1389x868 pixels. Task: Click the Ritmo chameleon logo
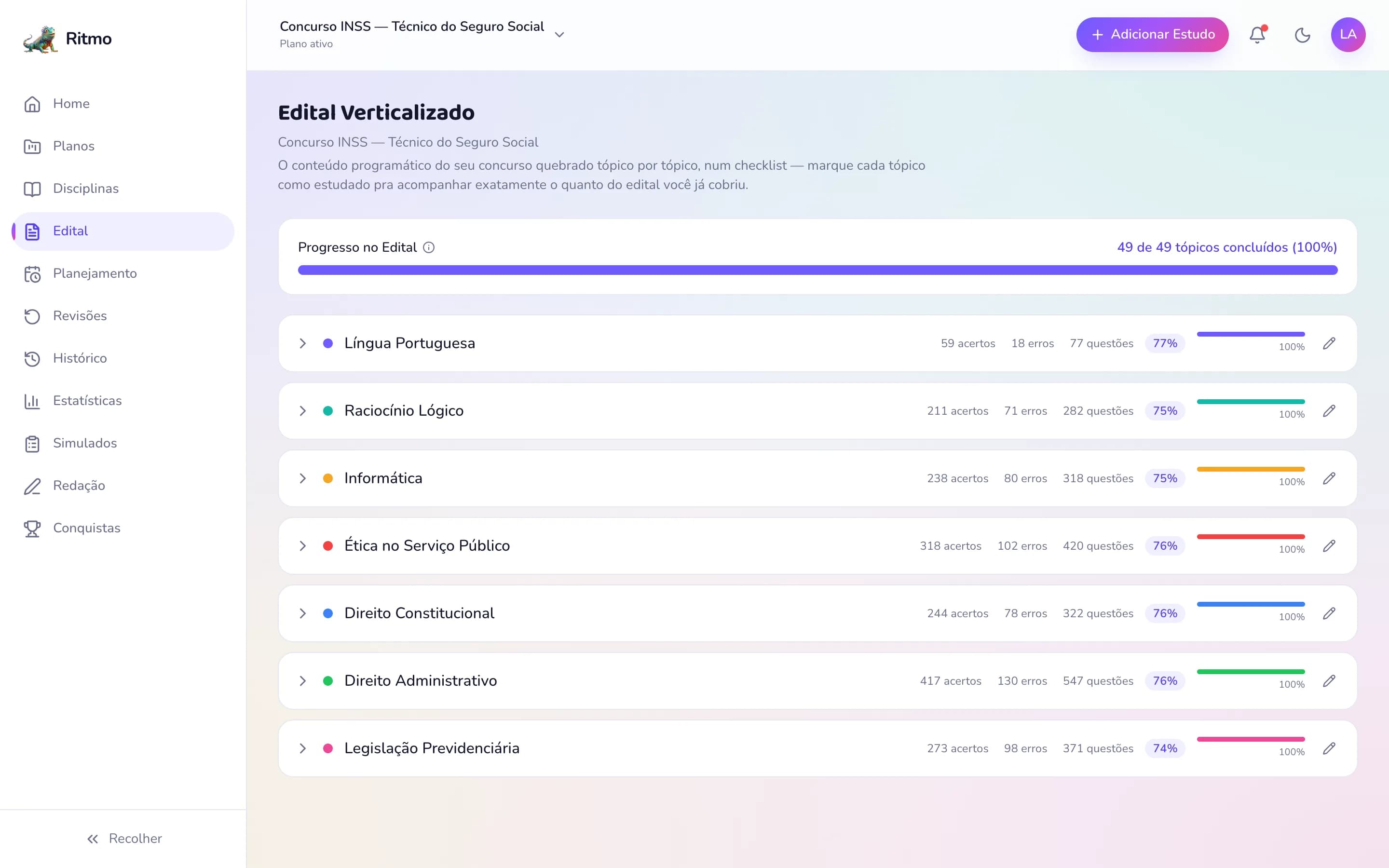(40, 39)
